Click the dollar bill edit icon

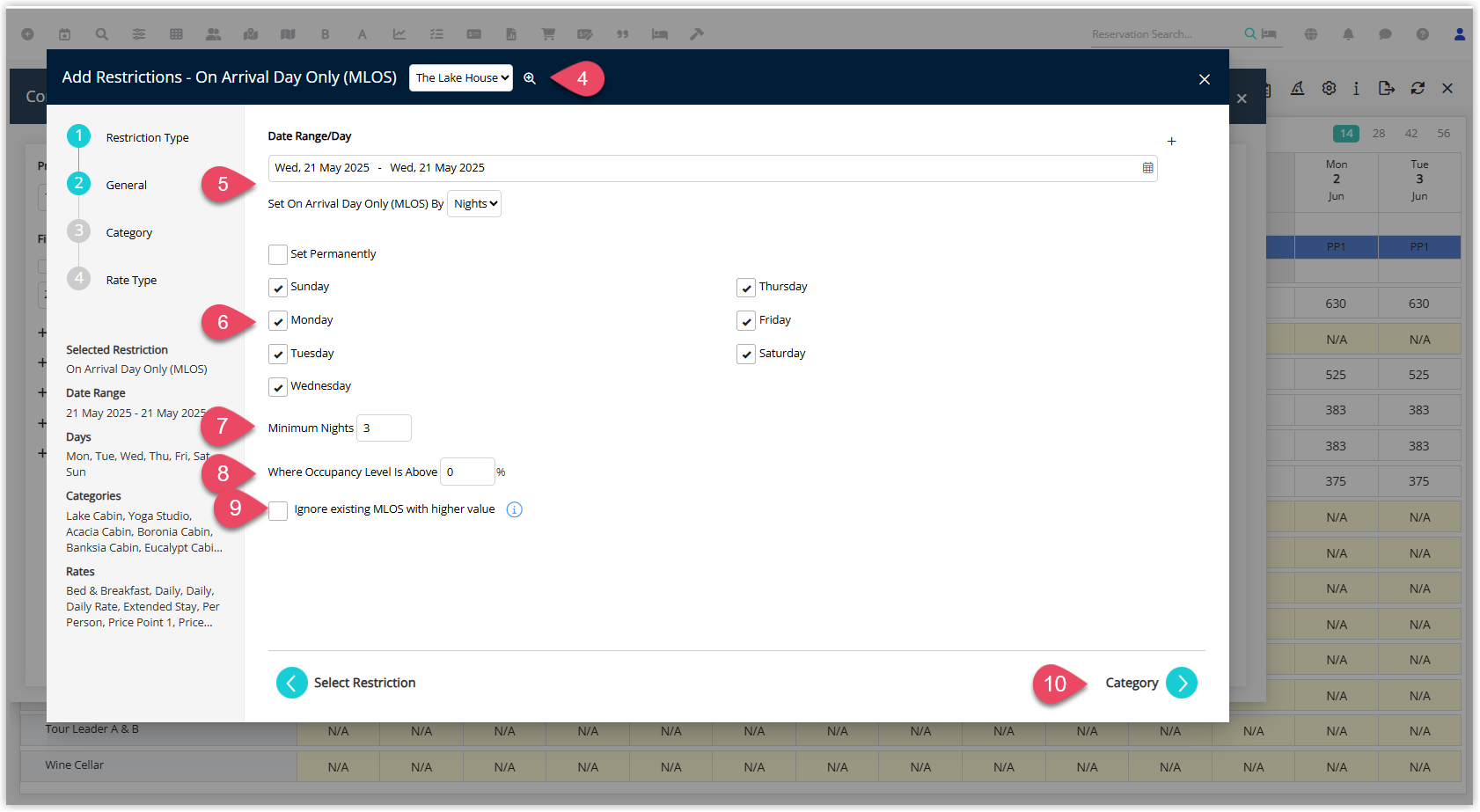tap(585, 34)
